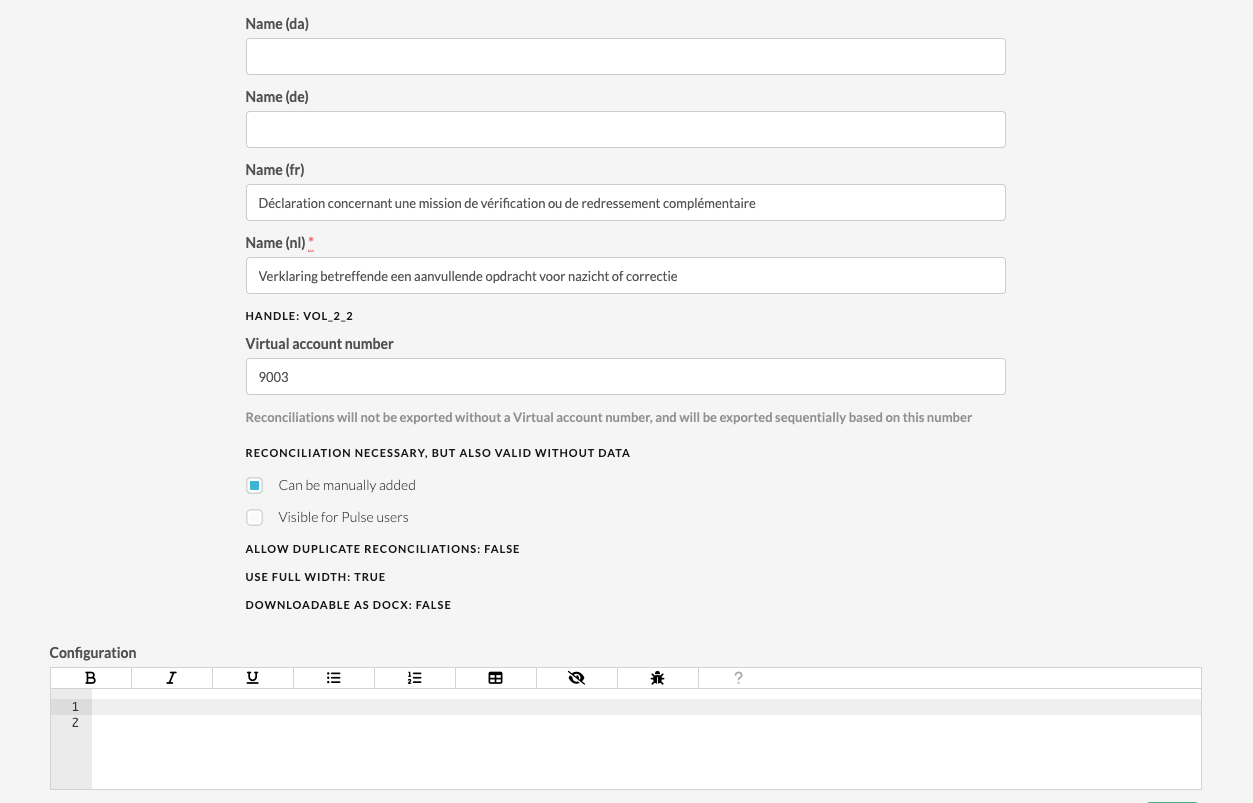Click line number 2 in the gutter
The image size is (1253, 803).
pos(75,723)
